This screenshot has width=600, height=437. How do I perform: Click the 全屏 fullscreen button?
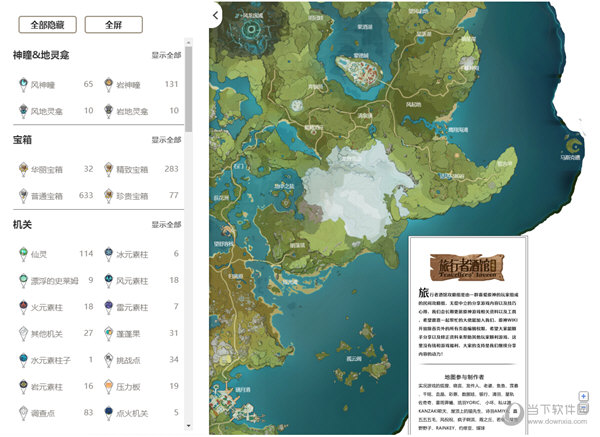pyautogui.click(x=114, y=25)
